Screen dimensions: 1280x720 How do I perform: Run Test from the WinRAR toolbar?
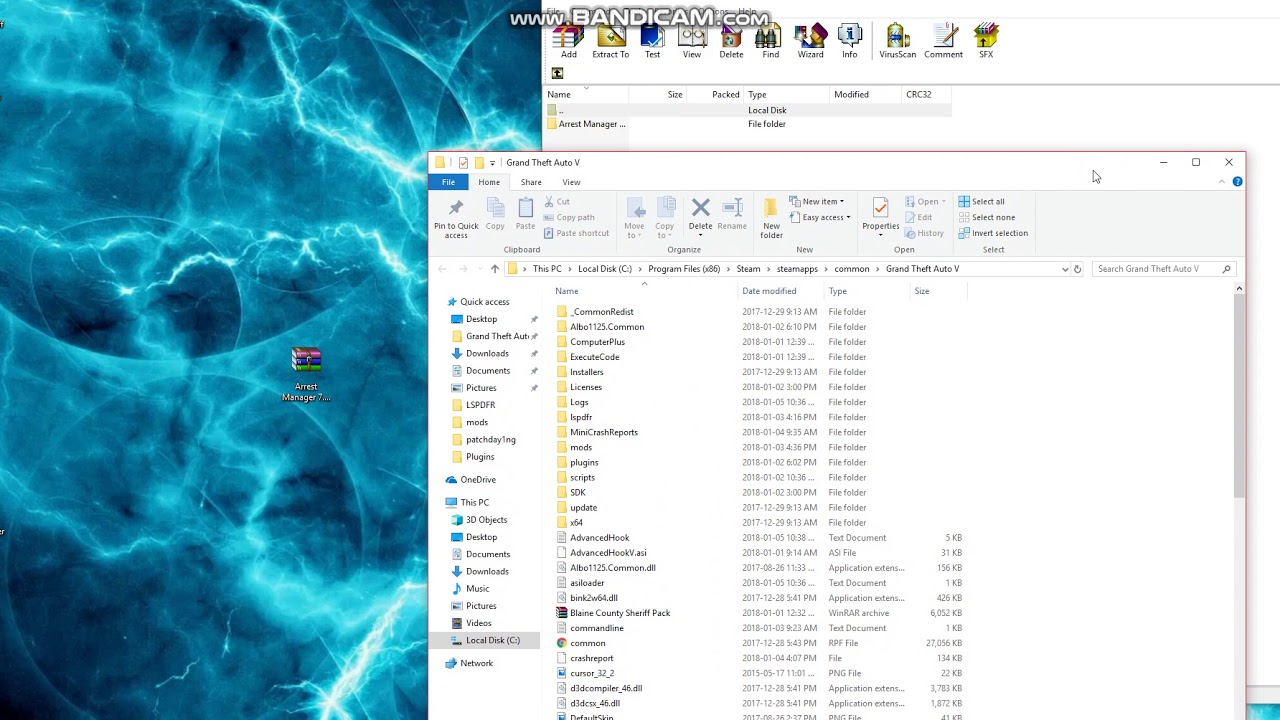pos(652,41)
